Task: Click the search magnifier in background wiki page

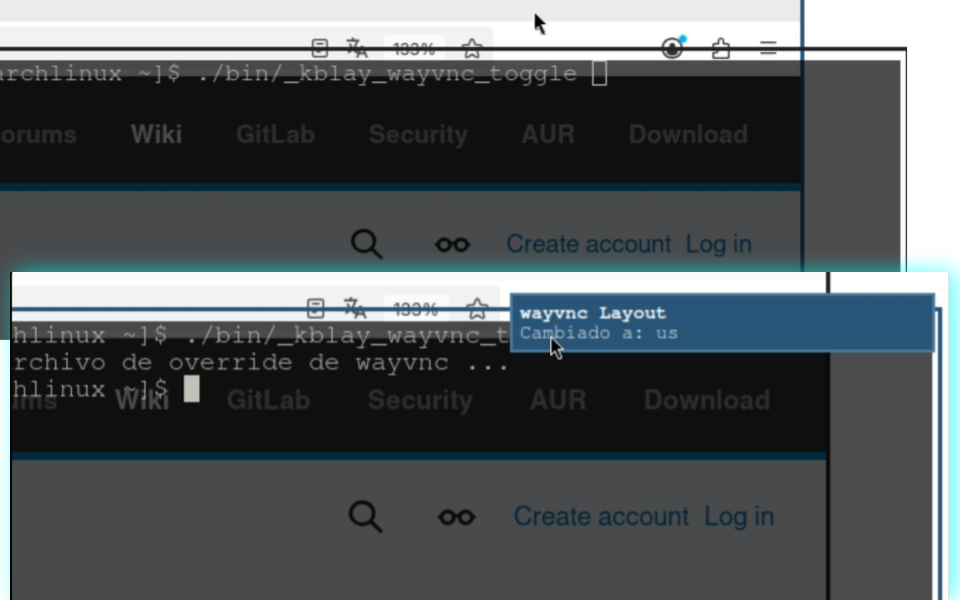Action: click(x=367, y=244)
